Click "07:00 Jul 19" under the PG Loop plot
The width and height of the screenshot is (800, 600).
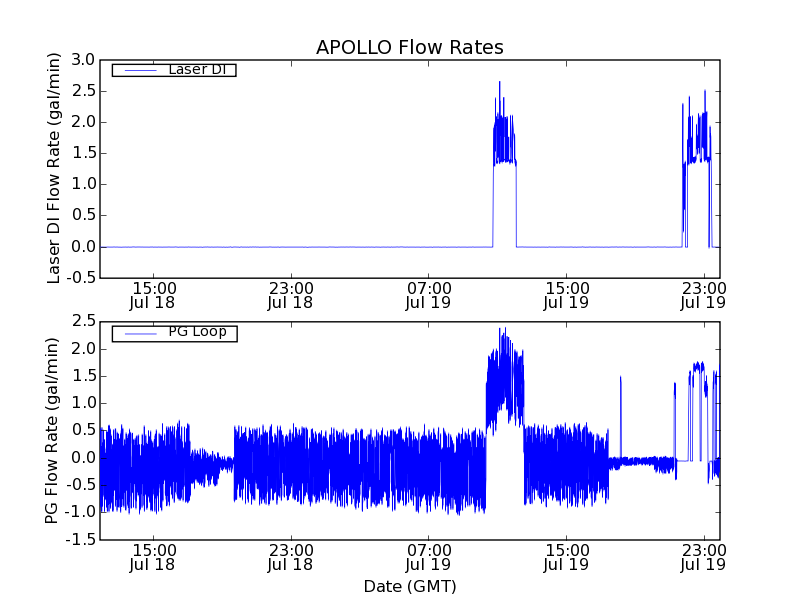click(x=429, y=557)
